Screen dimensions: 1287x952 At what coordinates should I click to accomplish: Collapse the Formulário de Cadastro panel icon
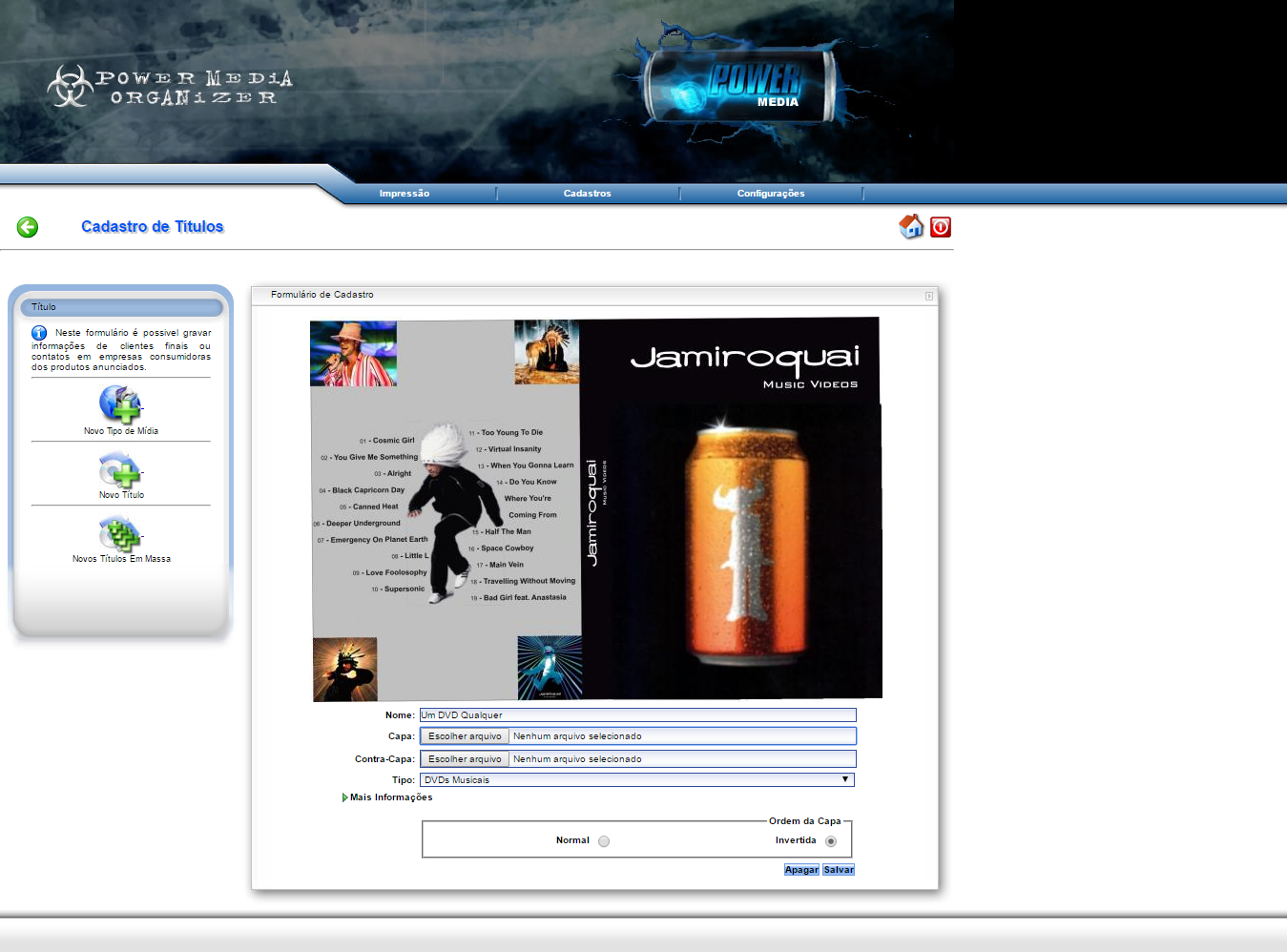[929, 296]
